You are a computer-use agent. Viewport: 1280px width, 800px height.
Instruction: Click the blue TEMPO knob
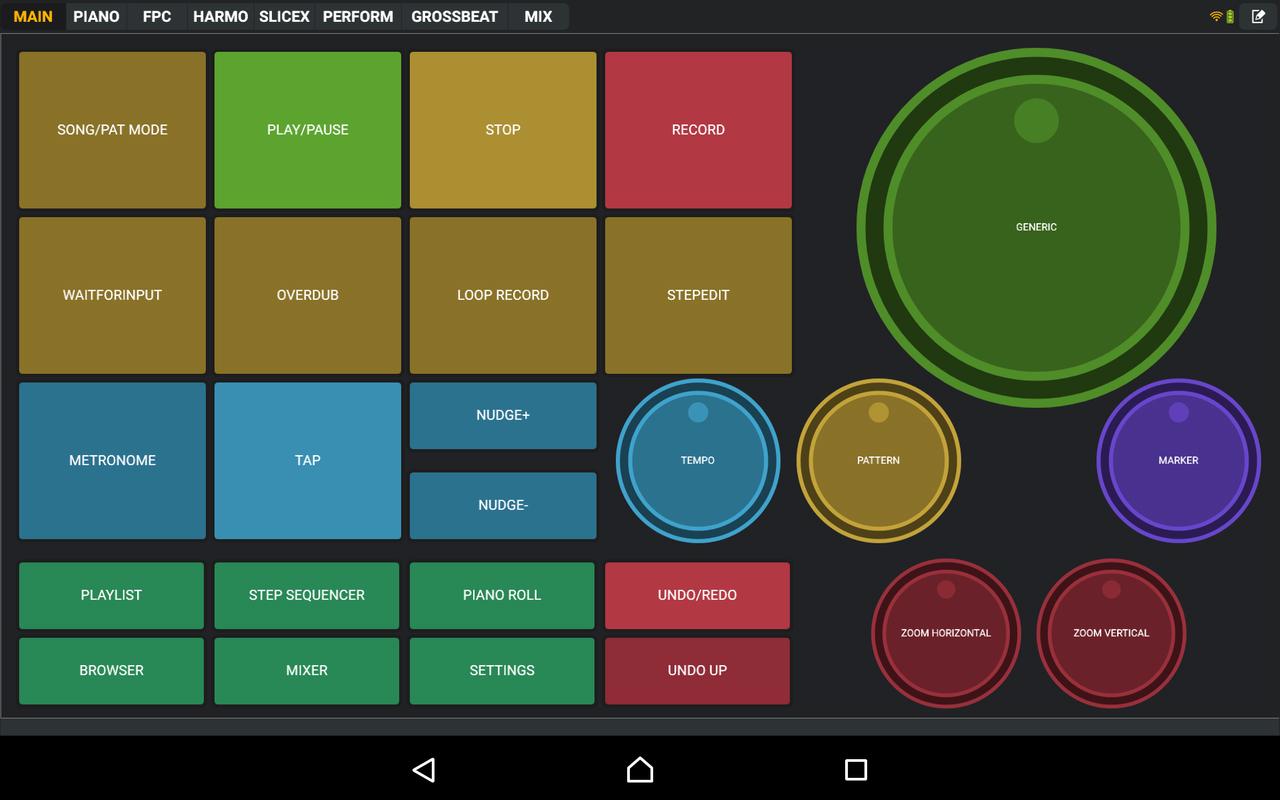point(698,460)
